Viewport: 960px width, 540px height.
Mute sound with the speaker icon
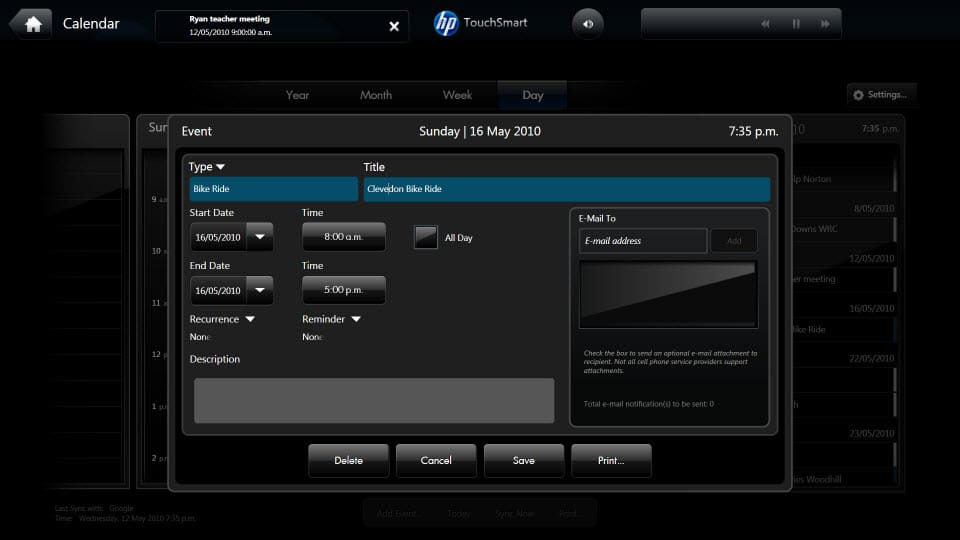pyautogui.click(x=588, y=24)
